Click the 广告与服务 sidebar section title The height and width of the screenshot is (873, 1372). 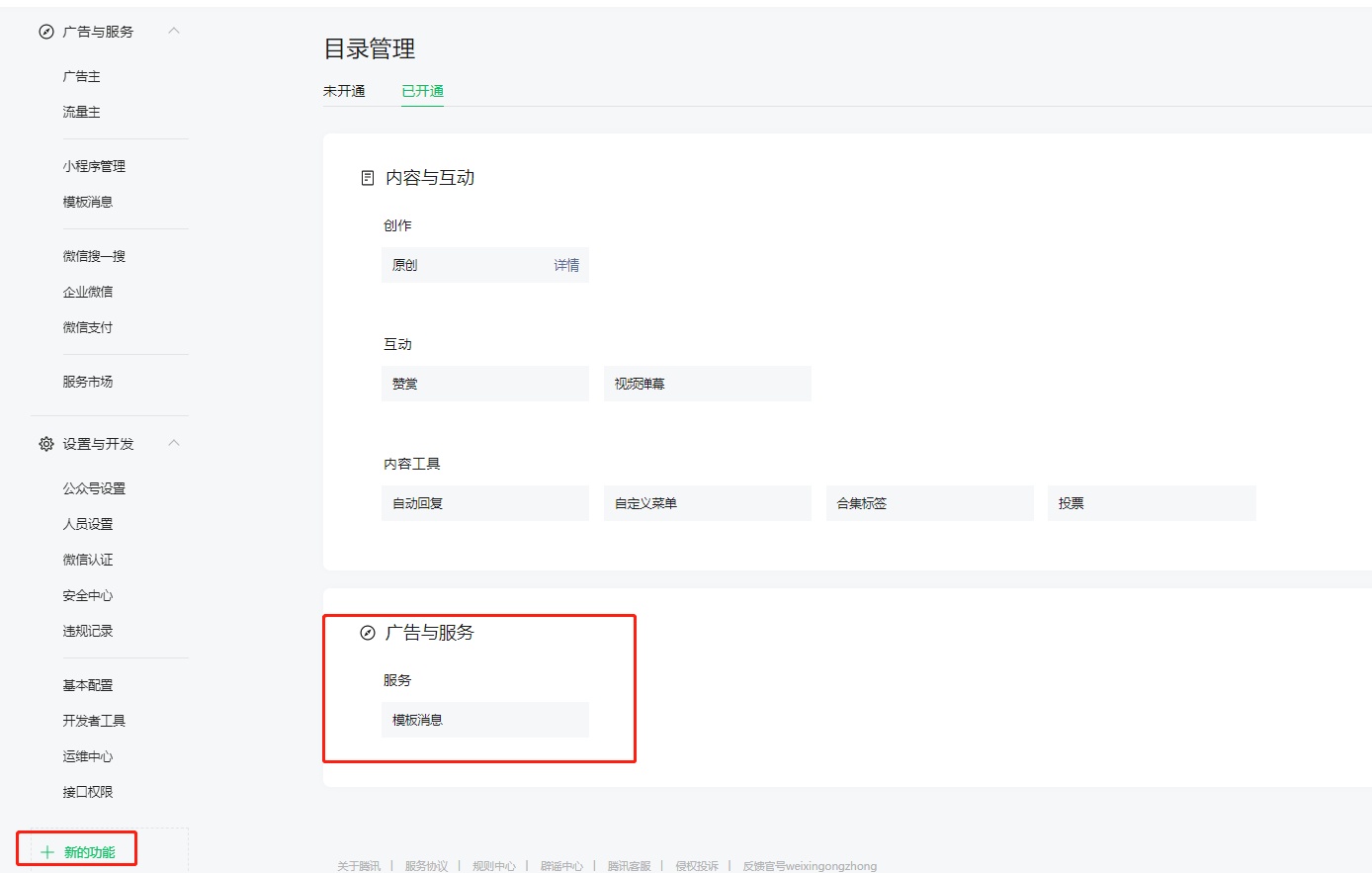(x=98, y=32)
